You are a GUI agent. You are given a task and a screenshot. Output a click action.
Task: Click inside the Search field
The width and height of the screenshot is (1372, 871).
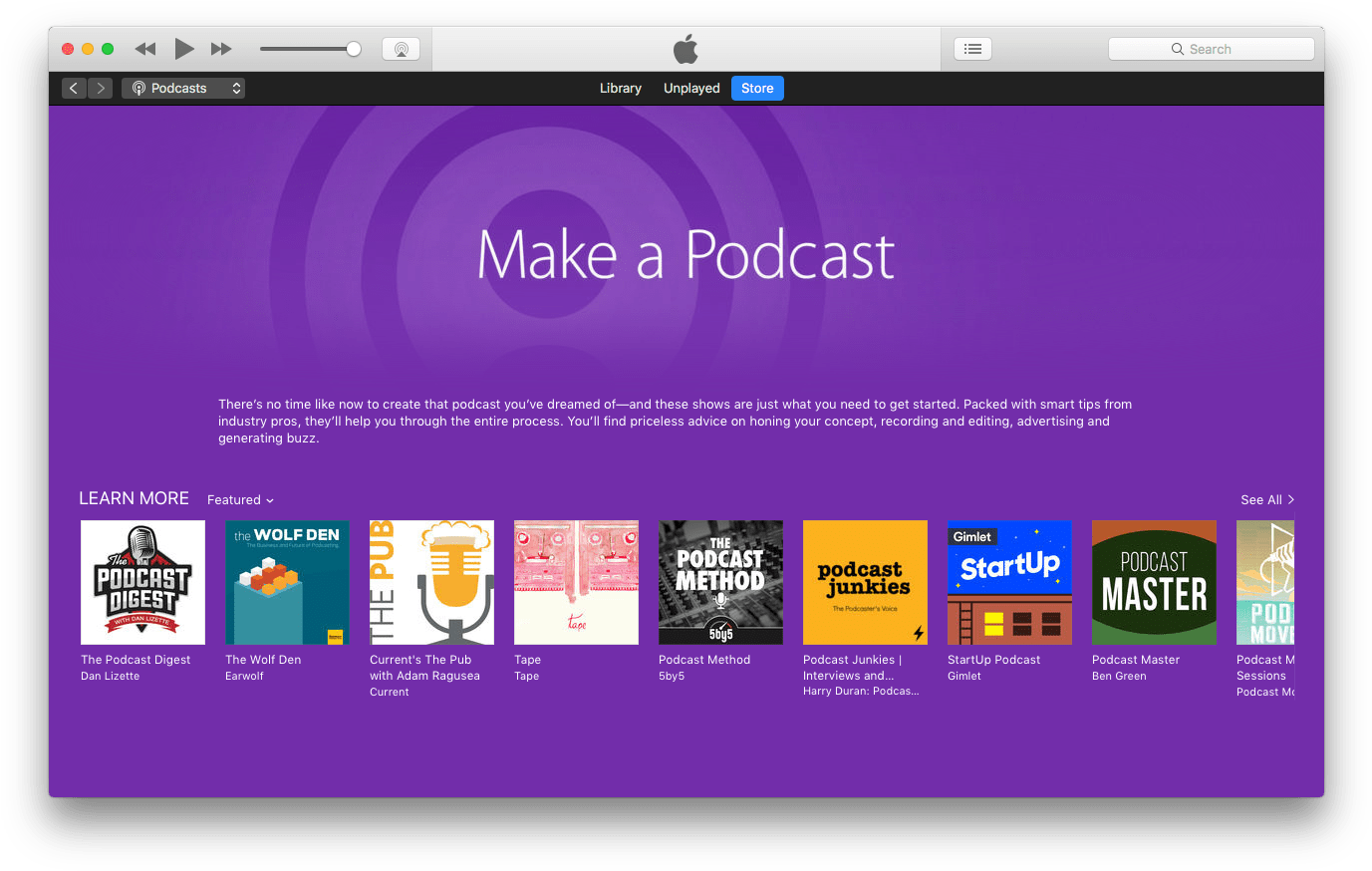point(1211,49)
